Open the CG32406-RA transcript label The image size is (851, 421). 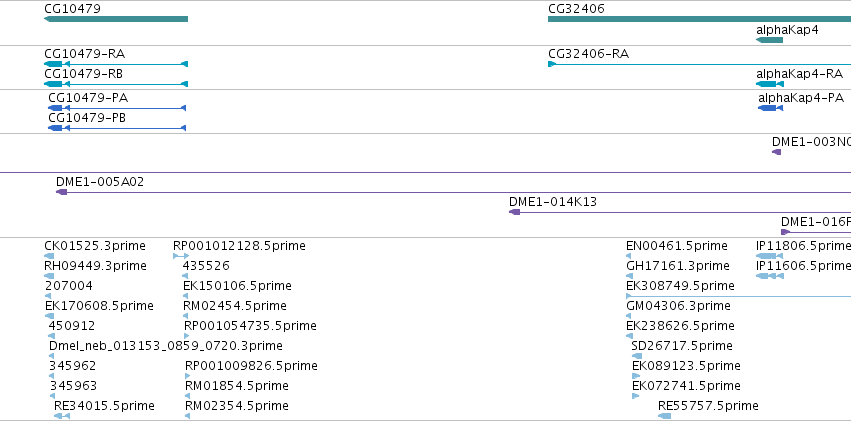(x=588, y=54)
